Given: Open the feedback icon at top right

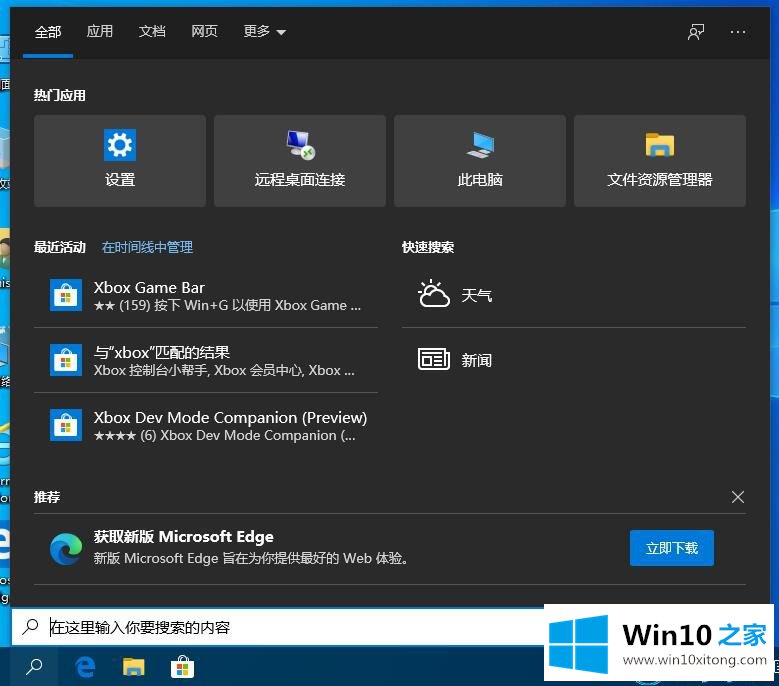Looking at the screenshot, I should click(696, 32).
